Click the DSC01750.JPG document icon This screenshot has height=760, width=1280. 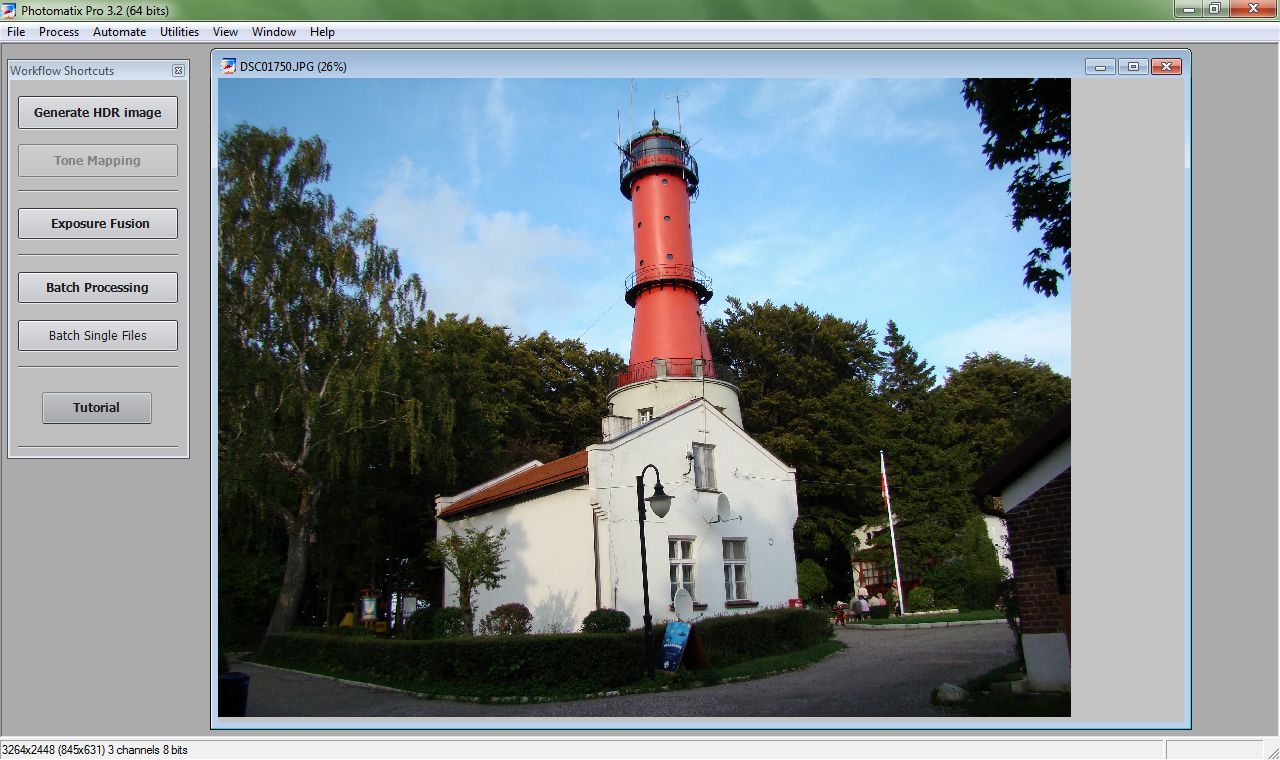tap(228, 66)
